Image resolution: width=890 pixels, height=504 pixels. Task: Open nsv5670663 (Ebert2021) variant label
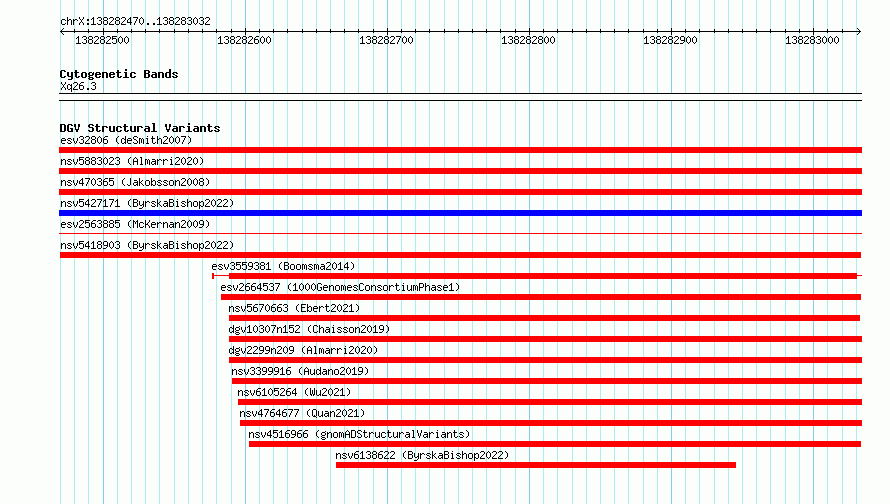pos(294,308)
